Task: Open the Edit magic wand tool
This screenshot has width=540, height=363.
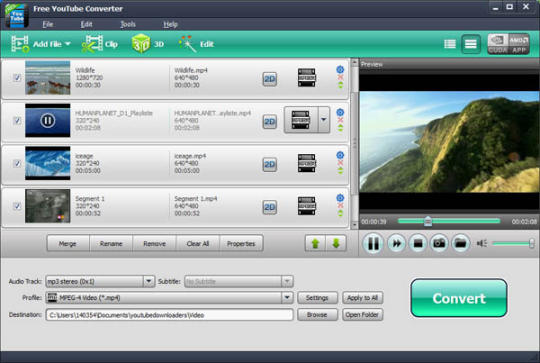Action: click(187, 44)
